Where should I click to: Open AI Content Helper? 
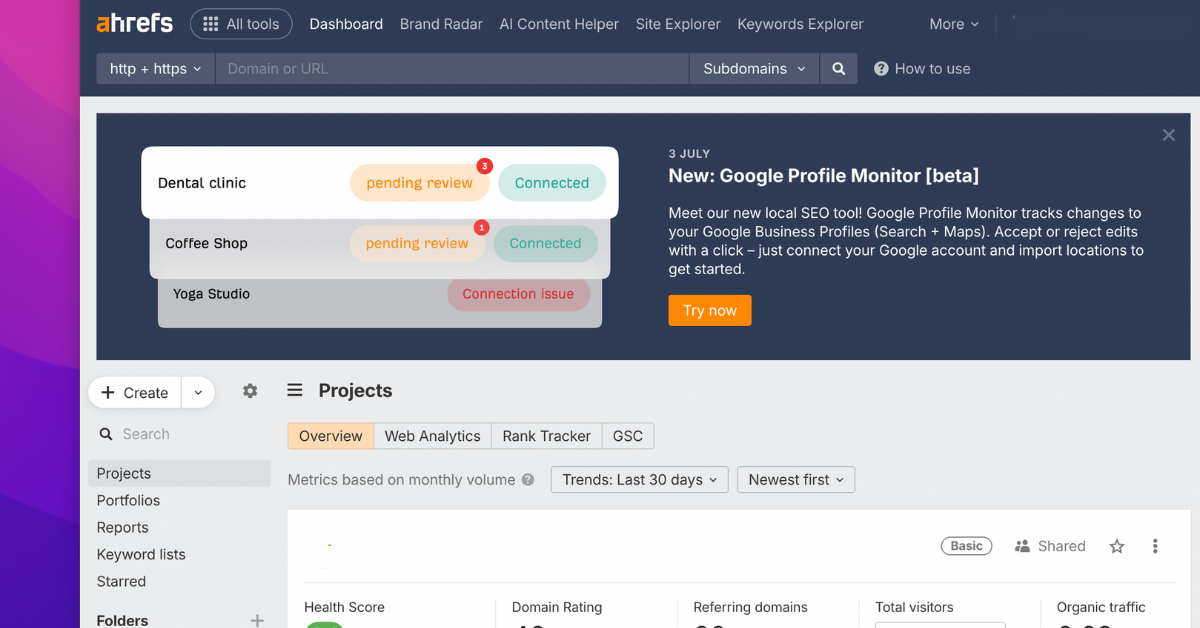click(x=559, y=24)
